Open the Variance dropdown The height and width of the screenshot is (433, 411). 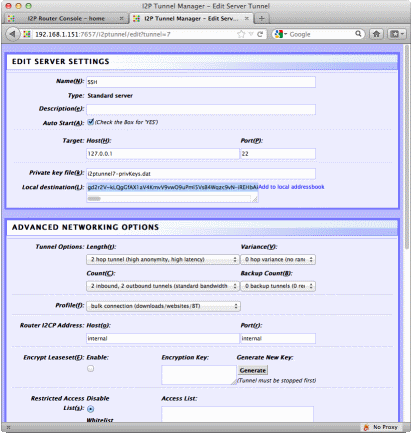click(x=278, y=259)
